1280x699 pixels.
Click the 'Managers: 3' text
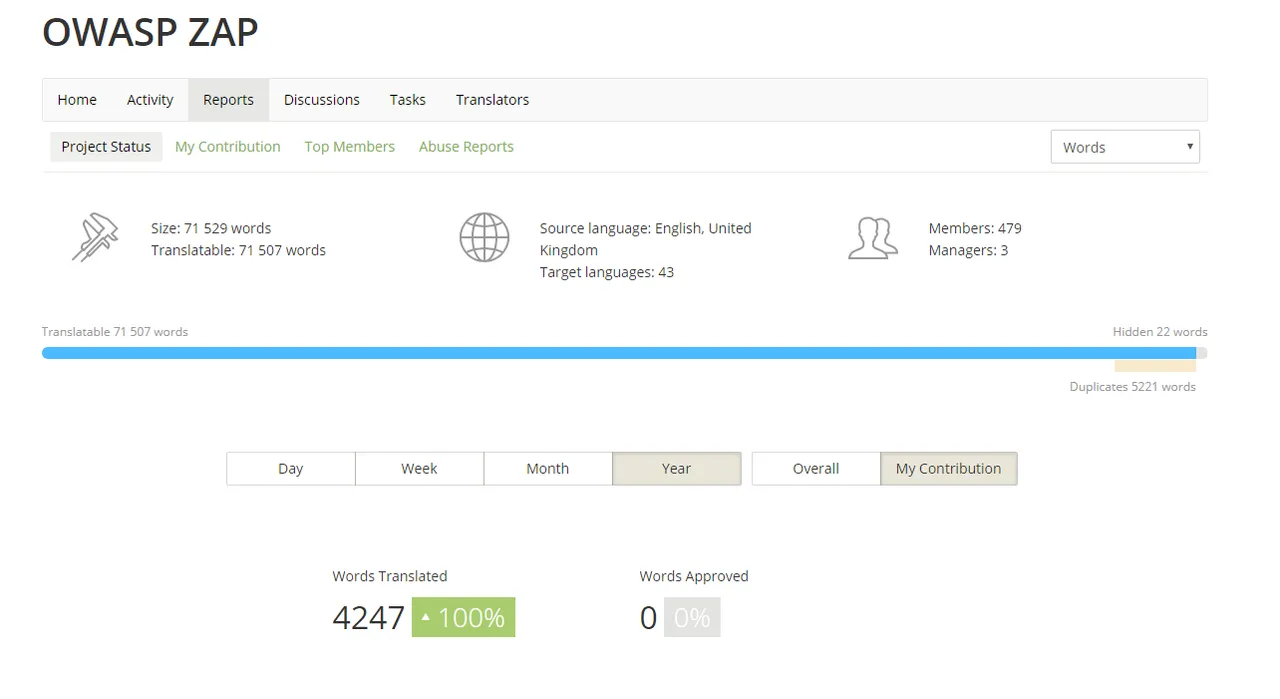click(x=968, y=250)
